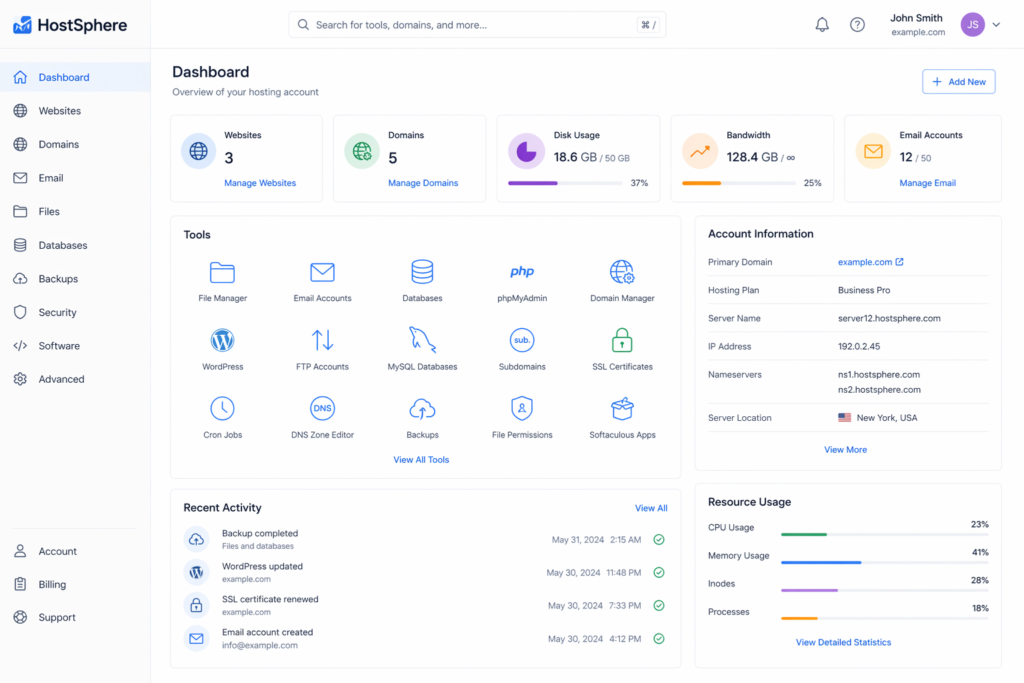Open Files in the sidebar
The image size is (1024, 683).
75,212
